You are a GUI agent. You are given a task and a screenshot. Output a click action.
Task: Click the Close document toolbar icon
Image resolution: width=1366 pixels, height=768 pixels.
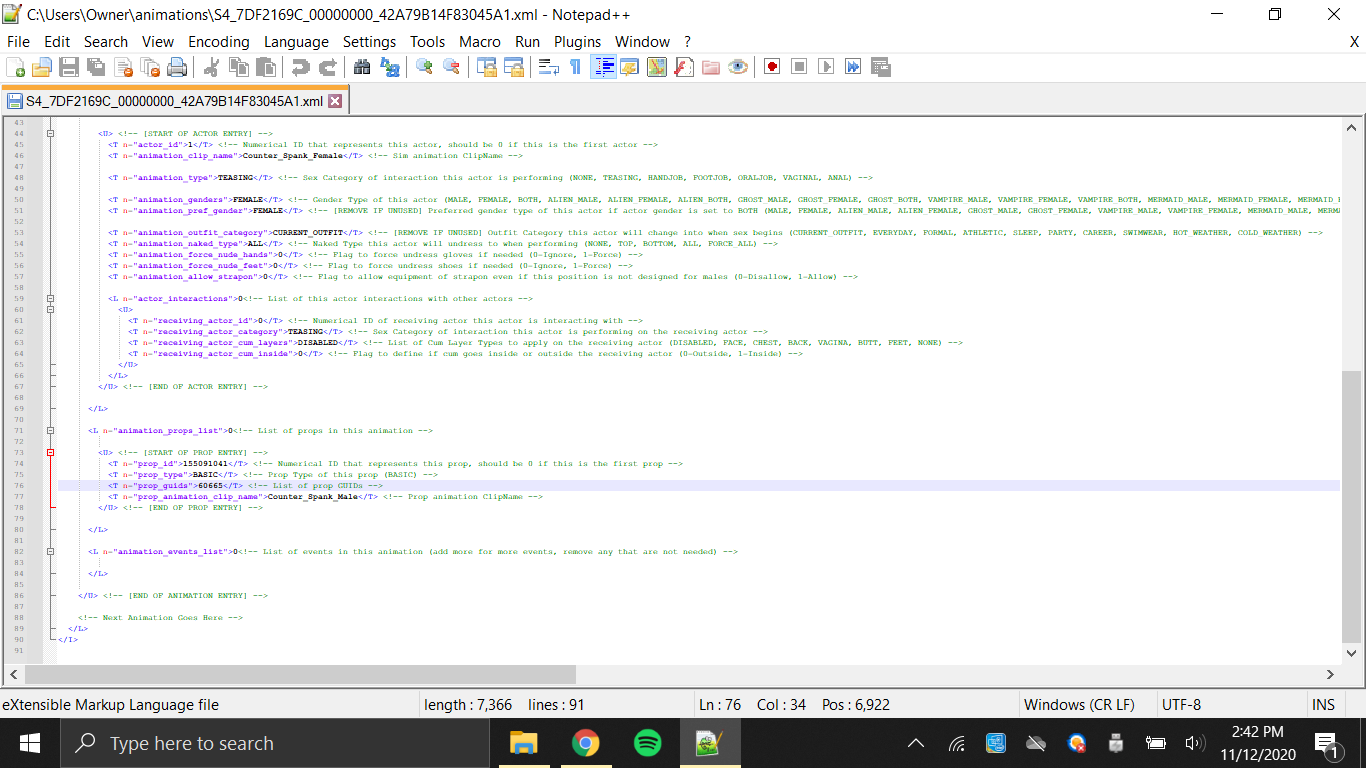(124, 67)
